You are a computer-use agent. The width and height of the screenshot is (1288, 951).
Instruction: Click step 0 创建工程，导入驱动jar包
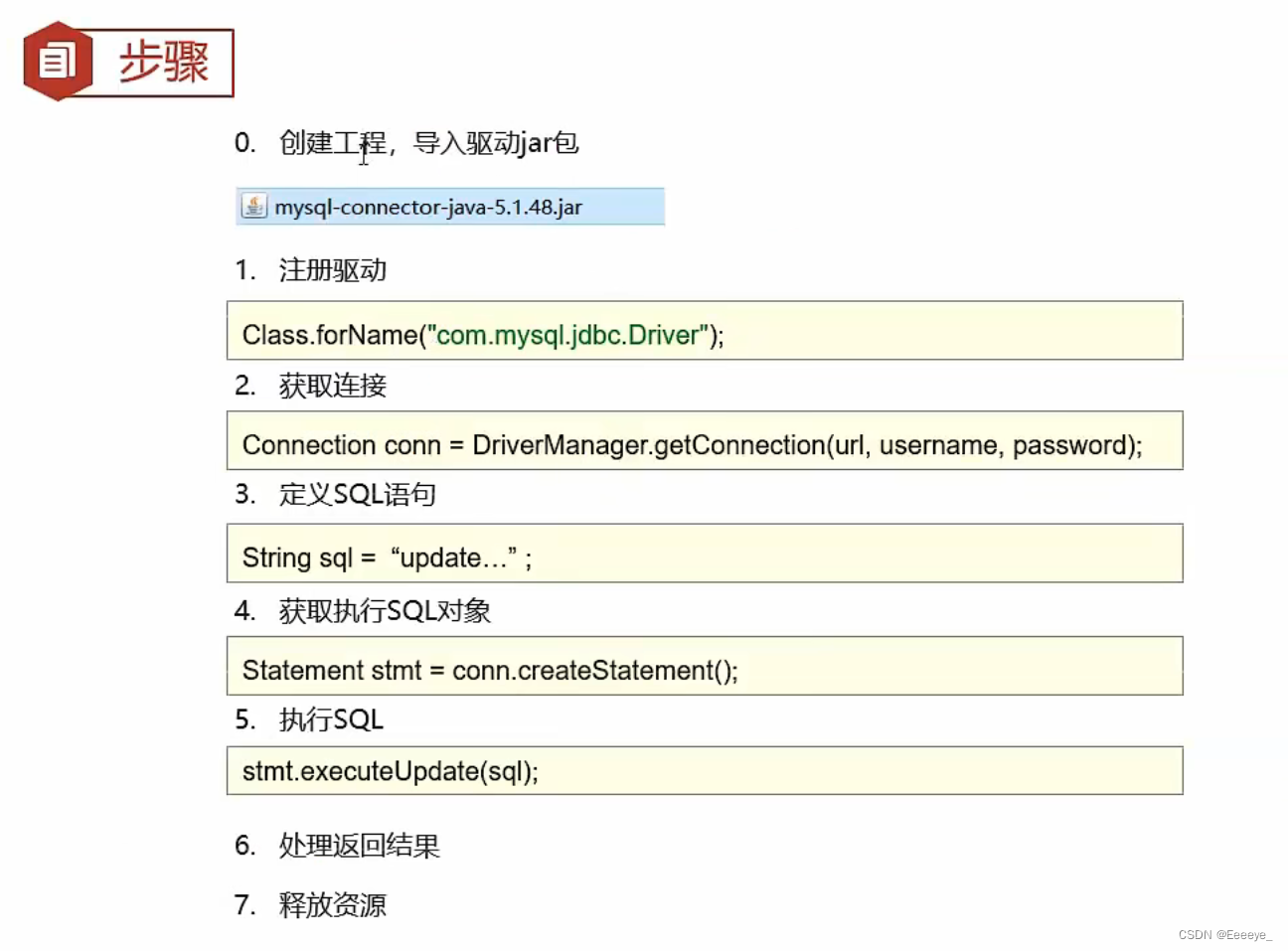(406, 143)
